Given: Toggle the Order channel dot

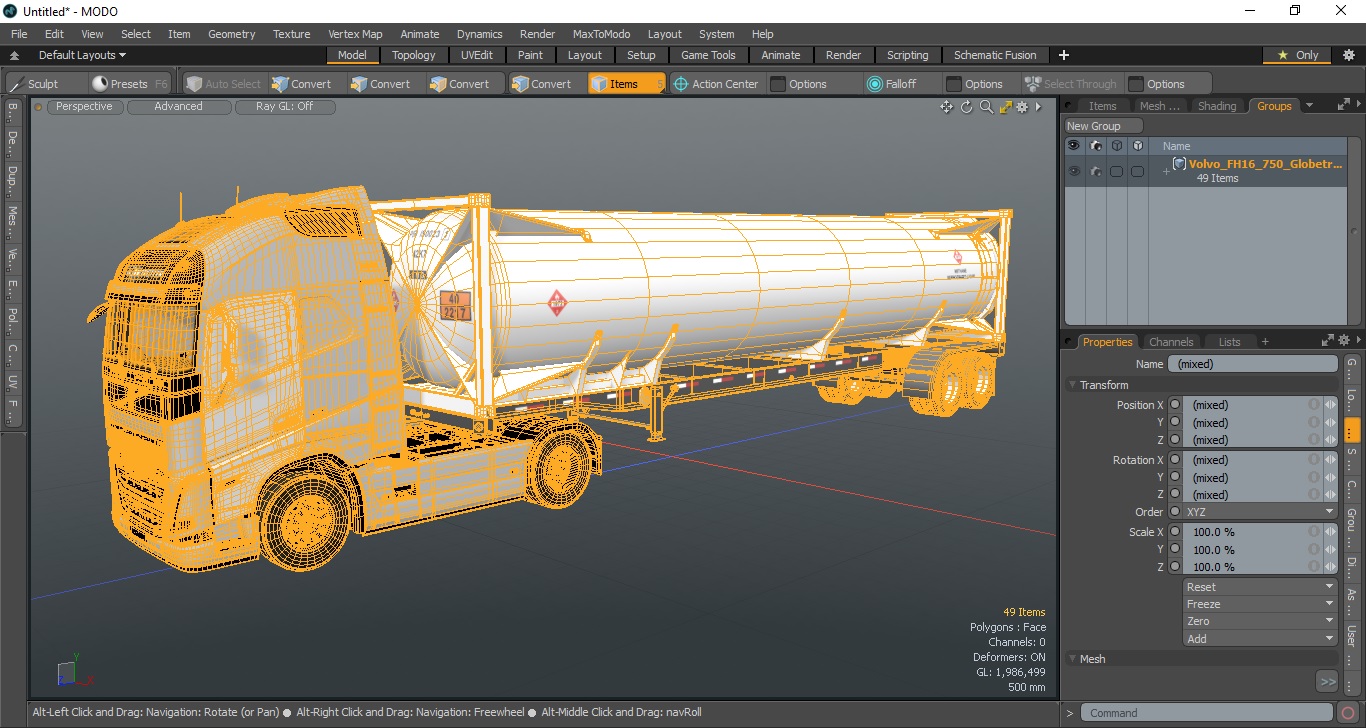Looking at the screenshot, I should tap(1175, 512).
